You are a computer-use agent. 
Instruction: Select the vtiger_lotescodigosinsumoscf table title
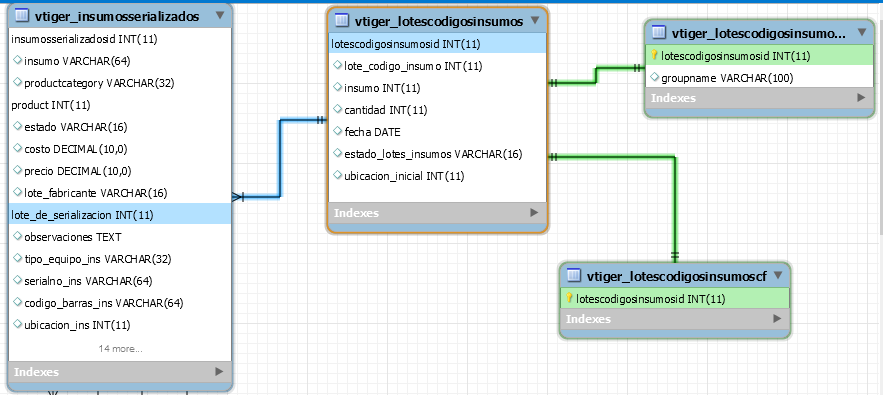click(676, 276)
